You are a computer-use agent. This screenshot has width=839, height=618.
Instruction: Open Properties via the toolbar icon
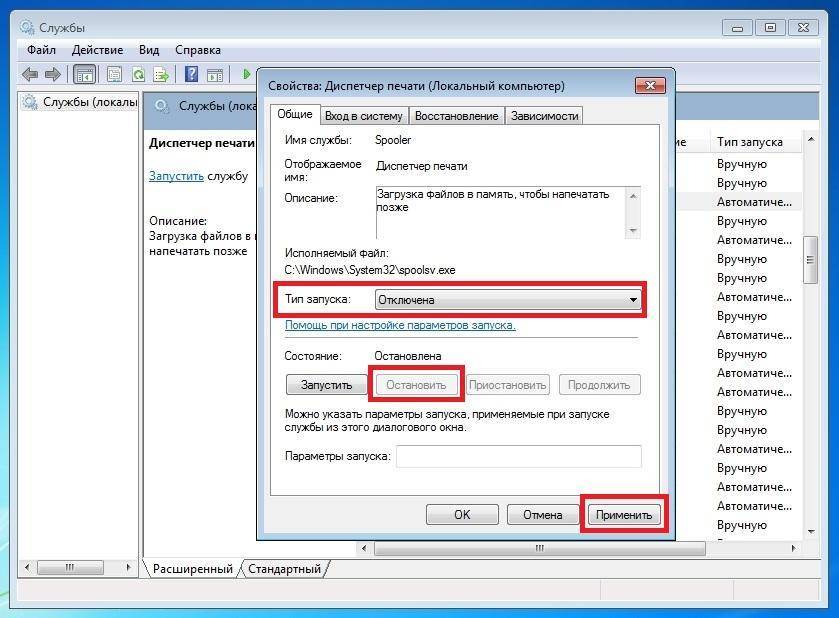114,74
